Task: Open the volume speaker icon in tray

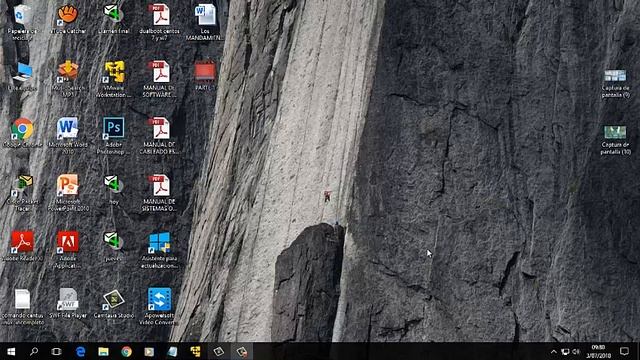Action: (x=576, y=351)
